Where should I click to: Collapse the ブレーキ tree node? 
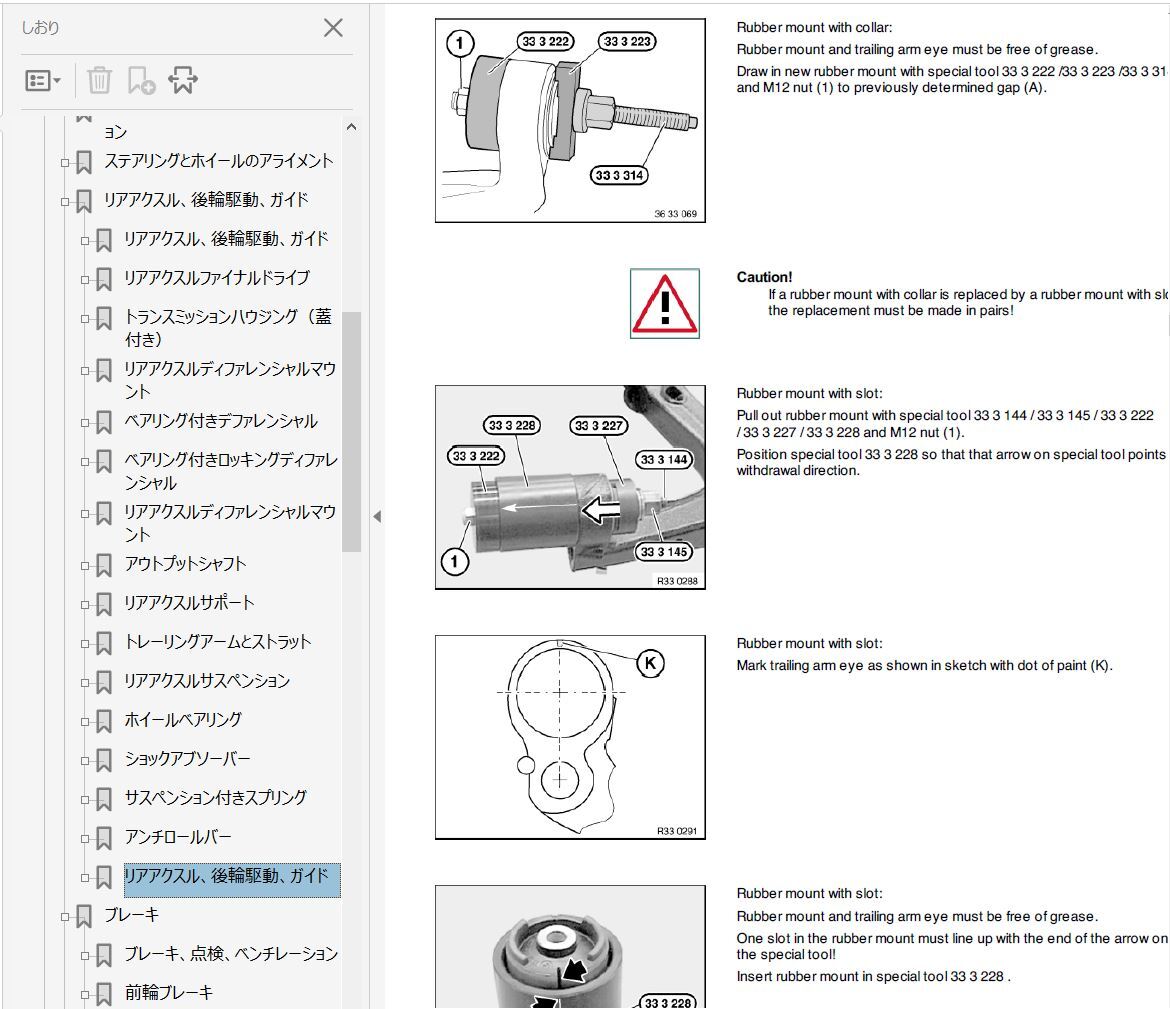[65, 916]
